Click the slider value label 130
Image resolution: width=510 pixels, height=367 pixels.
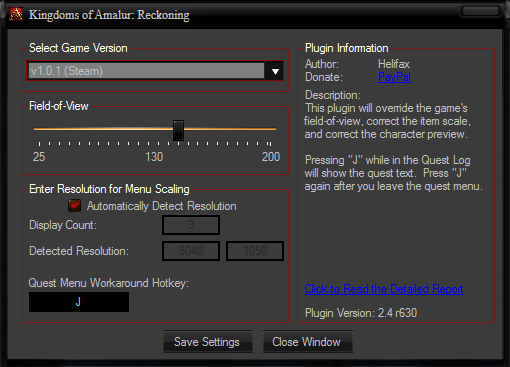(x=154, y=157)
